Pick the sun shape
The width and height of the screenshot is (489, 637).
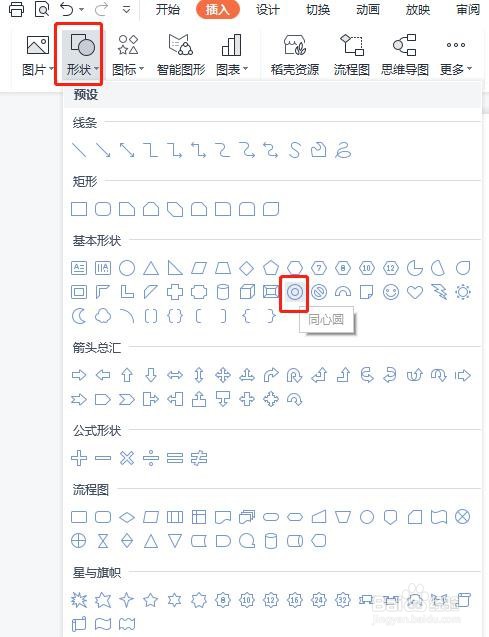tap(463, 292)
